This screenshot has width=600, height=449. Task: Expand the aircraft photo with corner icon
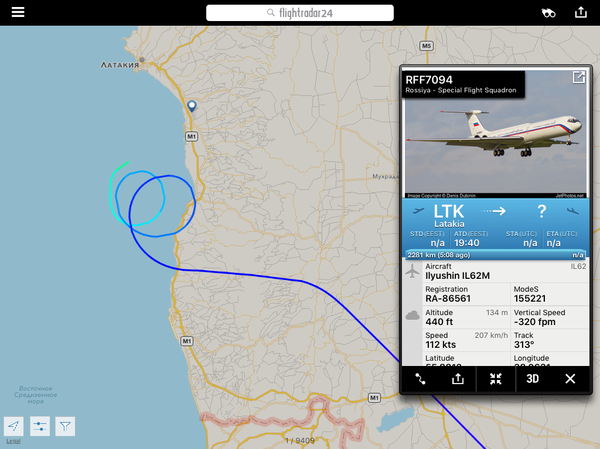[578, 77]
